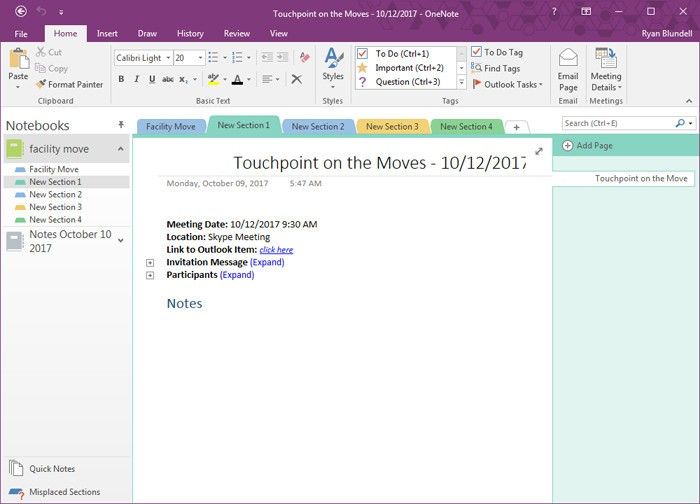Viewport: 700px width, 504px height.
Task: Click plus box beside Participants
Action: point(150,275)
